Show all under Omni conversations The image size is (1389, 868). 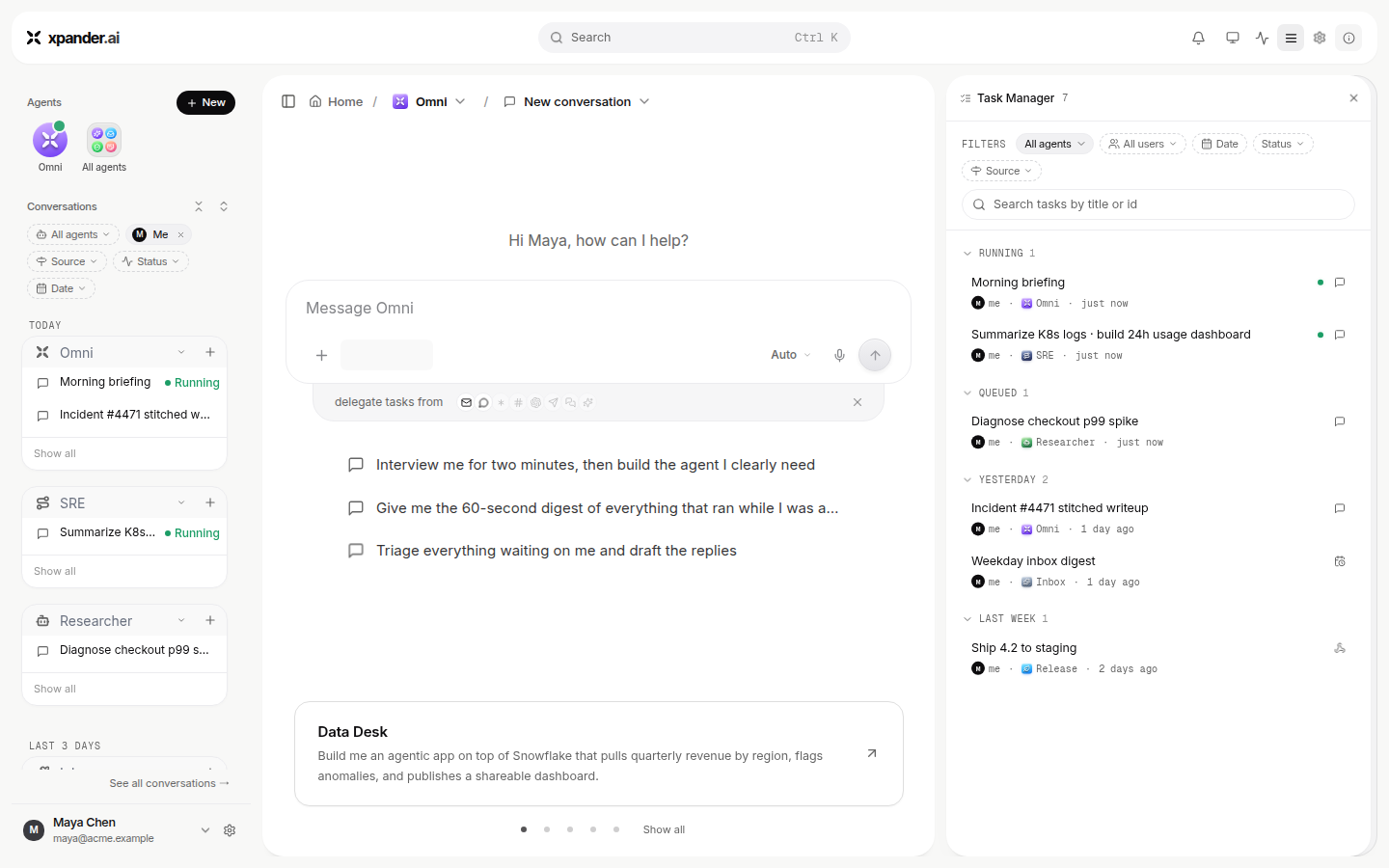[55, 453]
